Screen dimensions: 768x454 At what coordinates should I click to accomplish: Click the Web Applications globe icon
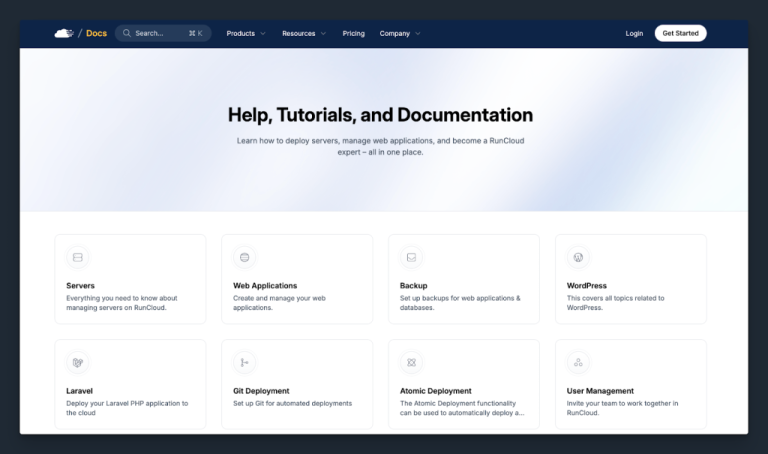point(245,257)
